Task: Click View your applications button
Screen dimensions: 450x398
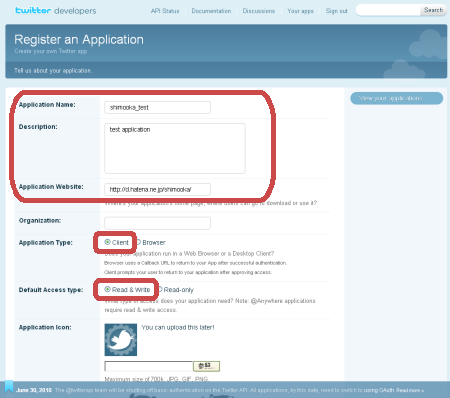Action: click(x=397, y=98)
